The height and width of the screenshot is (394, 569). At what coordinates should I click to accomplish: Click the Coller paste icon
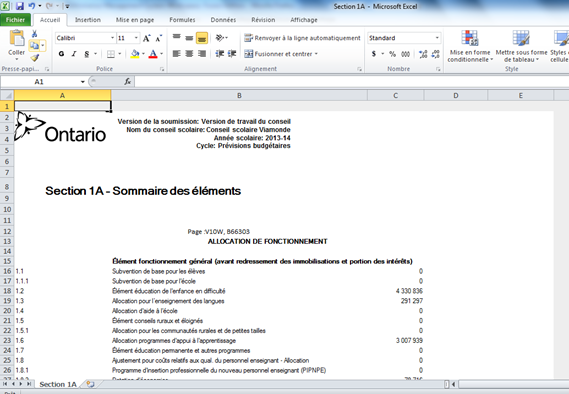coord(17,39)
